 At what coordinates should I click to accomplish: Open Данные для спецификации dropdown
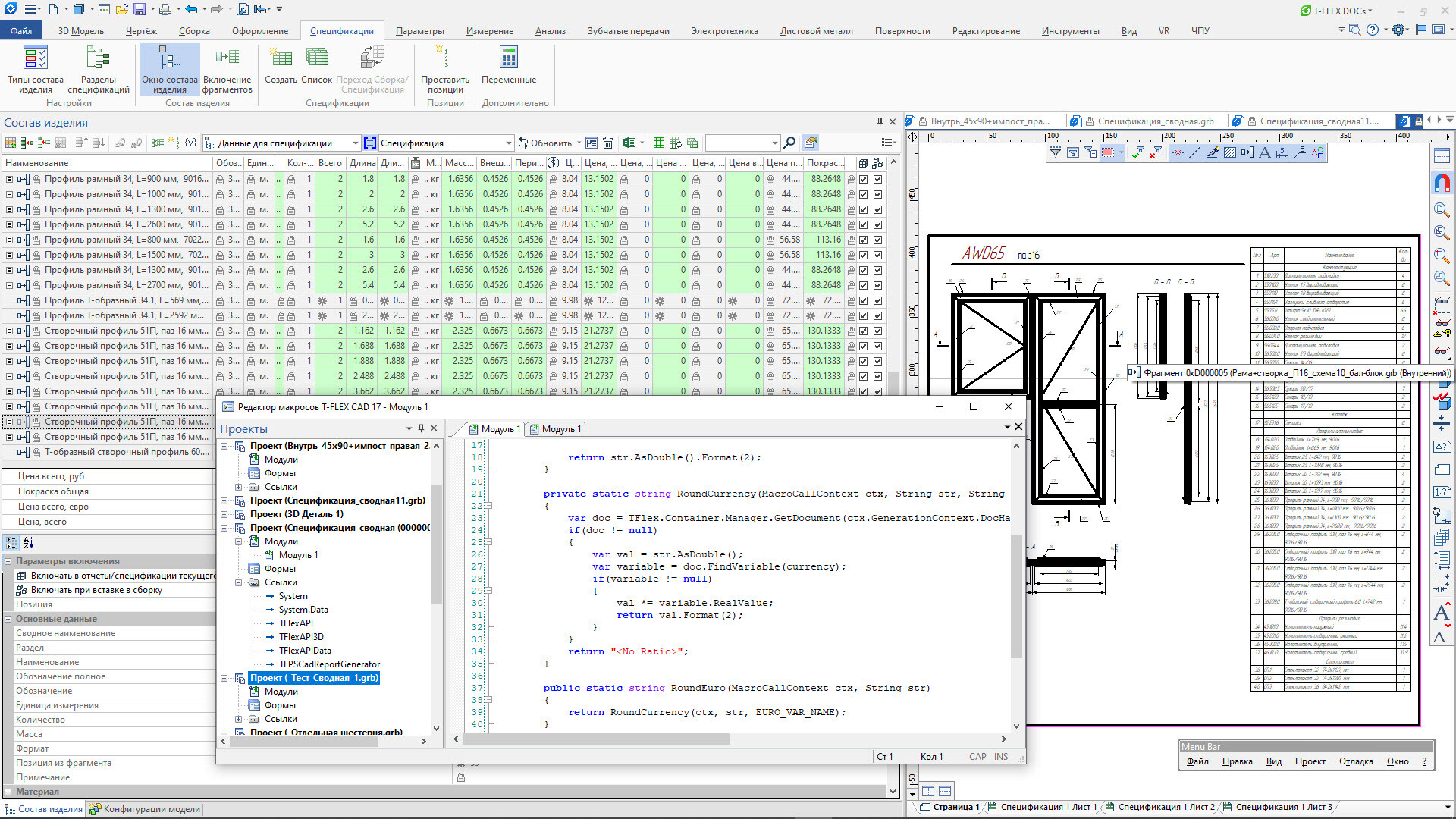click(355, 143)
